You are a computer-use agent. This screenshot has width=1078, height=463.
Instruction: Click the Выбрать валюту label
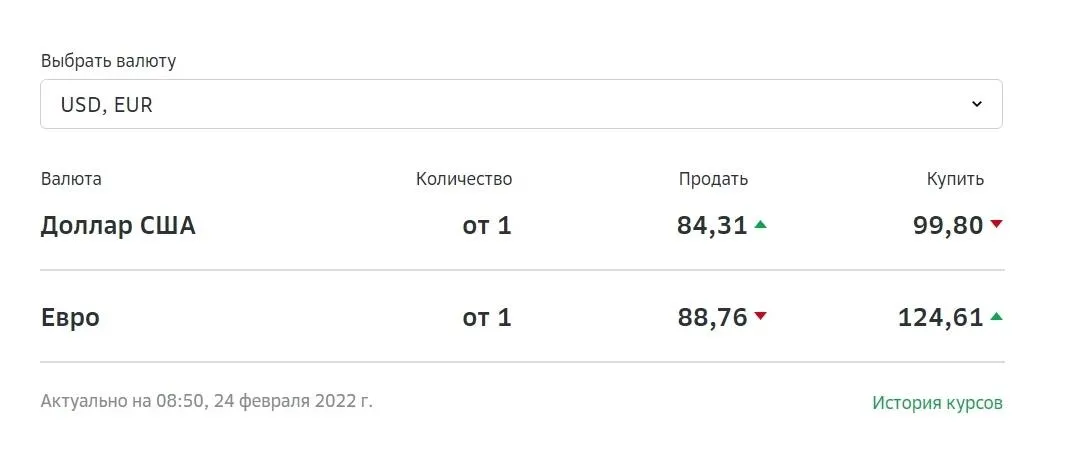pyautogui.click(x=108, y=61)
